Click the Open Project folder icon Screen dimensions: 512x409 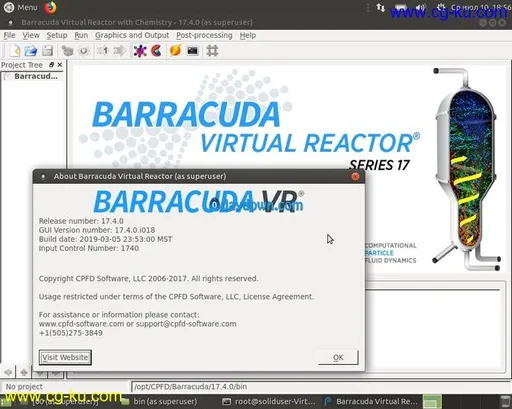click(x=31, y=51)
